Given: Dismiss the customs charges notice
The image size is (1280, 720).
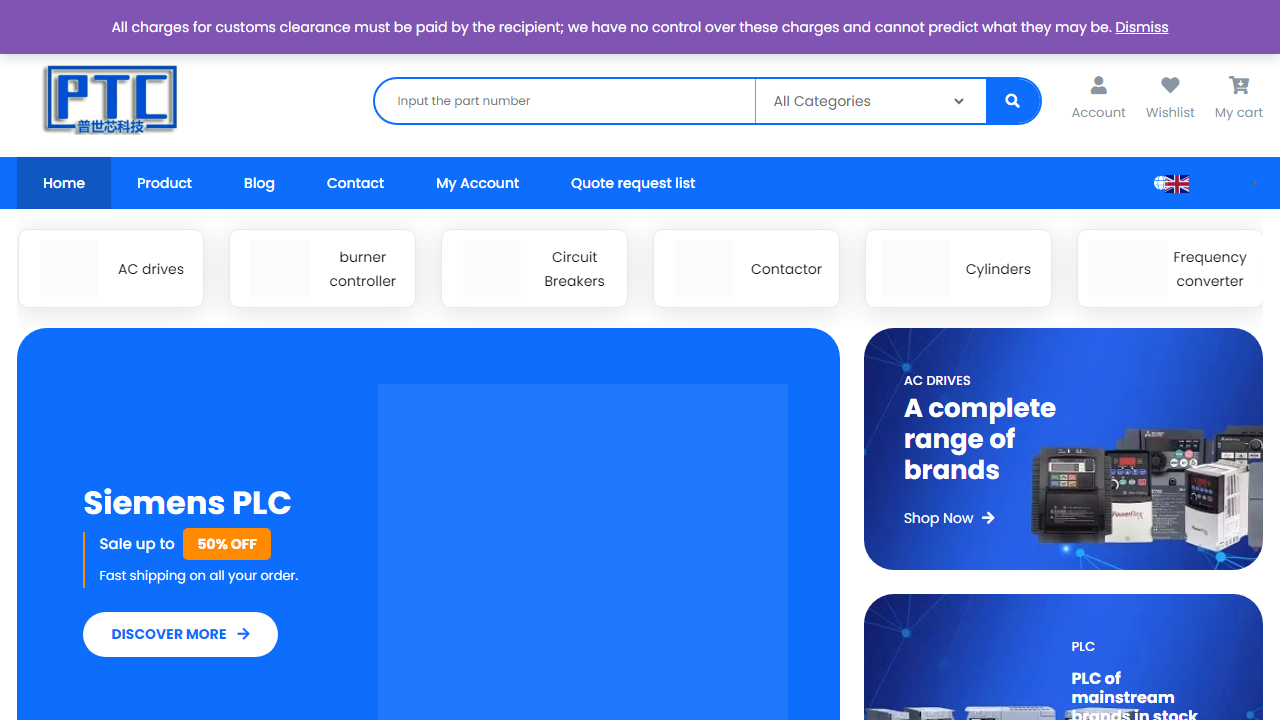Looking at the screenshot, I should (x=1142, y=27).
